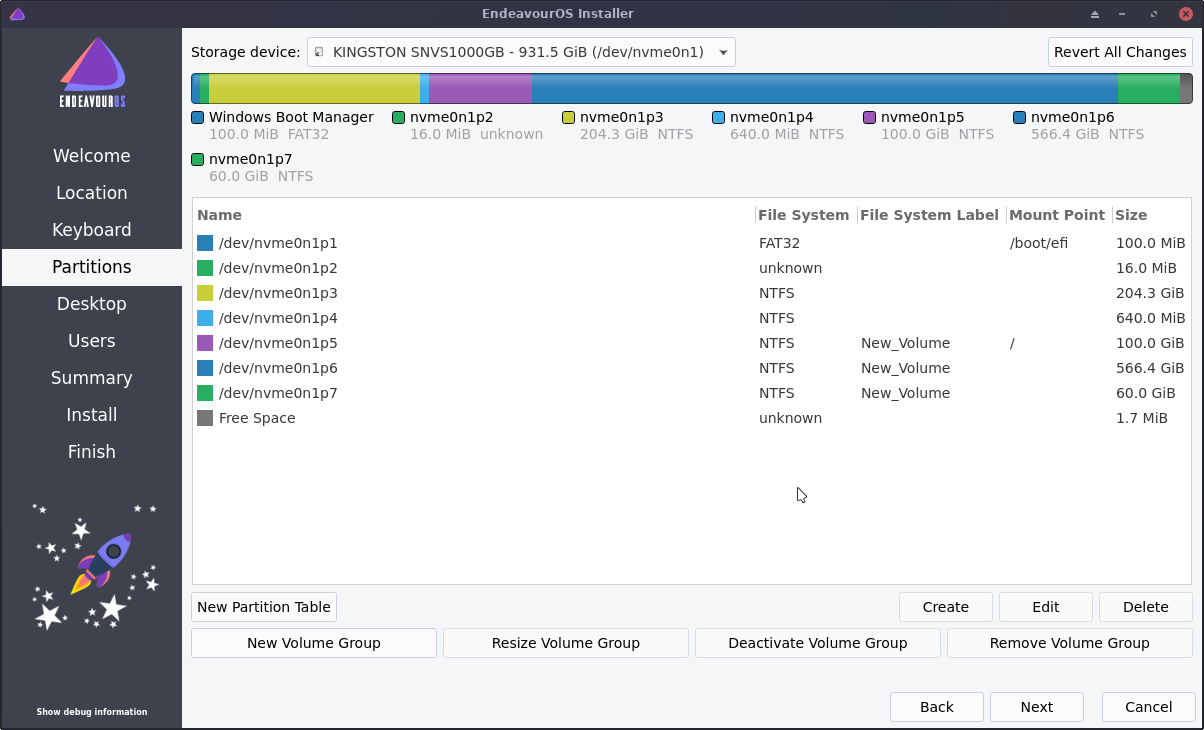Click the yellow nvme0n1p3 legend square
Screen dimensions: 1204x730
click(x=570, y=117)
